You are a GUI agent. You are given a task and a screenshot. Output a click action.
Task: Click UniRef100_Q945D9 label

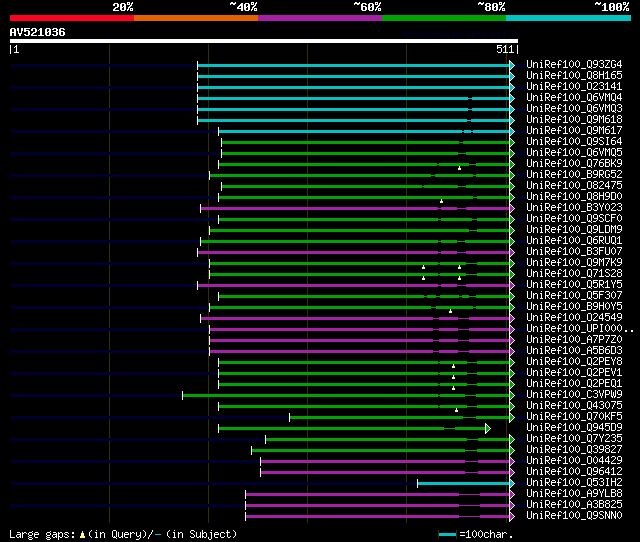tap(574, 428)
